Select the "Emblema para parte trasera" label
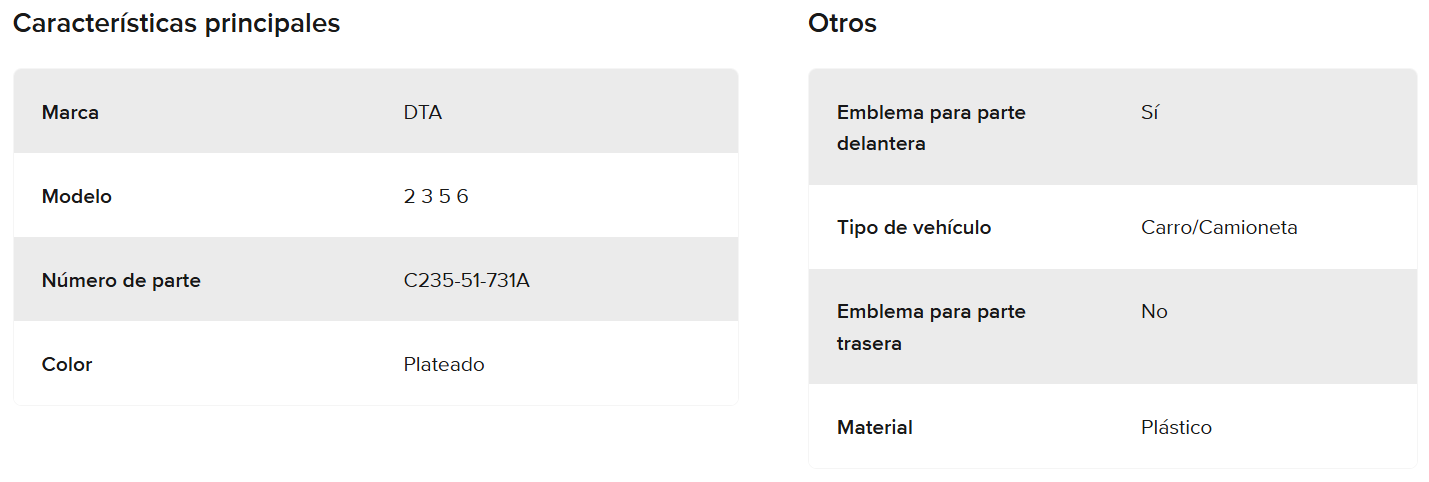Screen dimensions: 1429x482 tap(931, 327)
